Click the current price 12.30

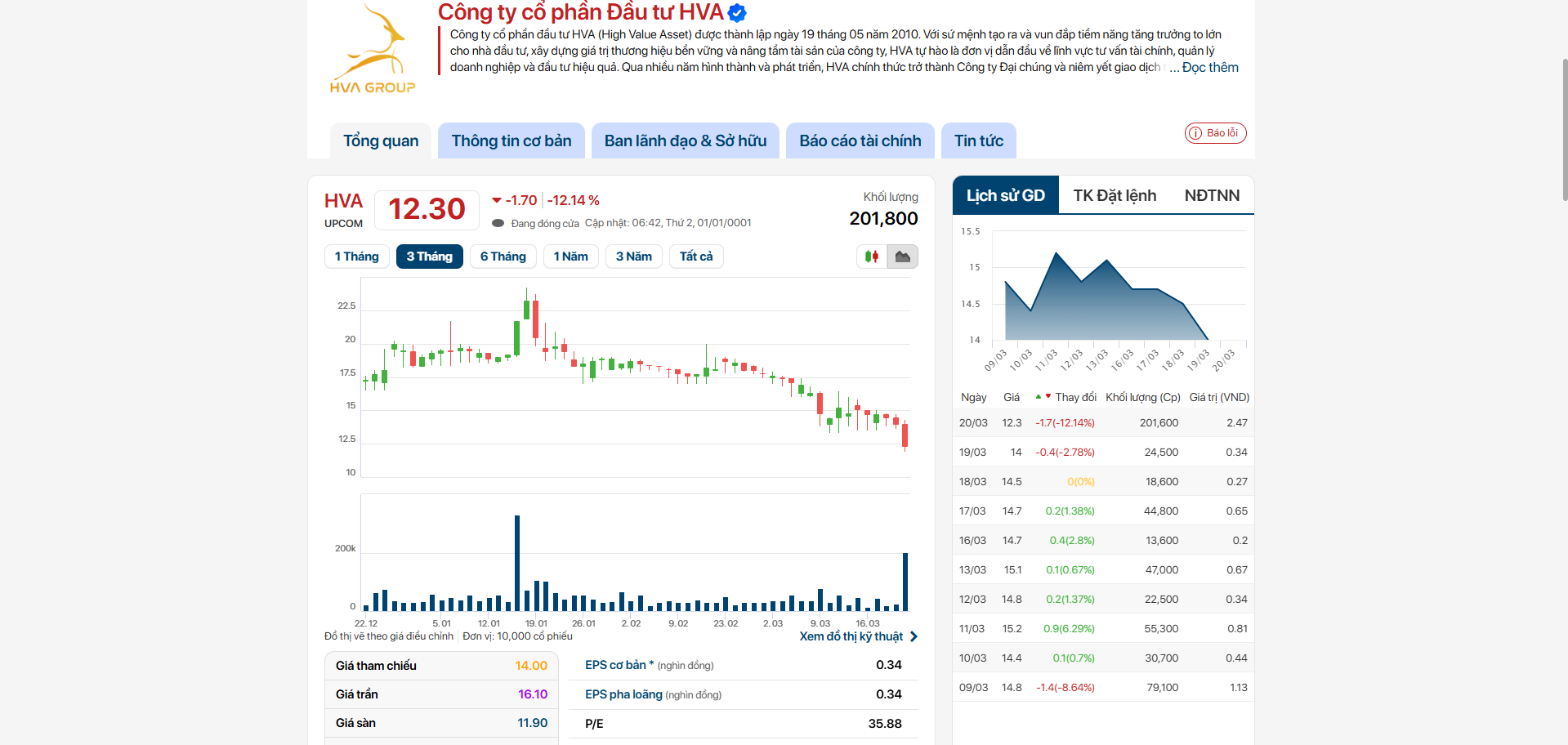click(427, 209)
